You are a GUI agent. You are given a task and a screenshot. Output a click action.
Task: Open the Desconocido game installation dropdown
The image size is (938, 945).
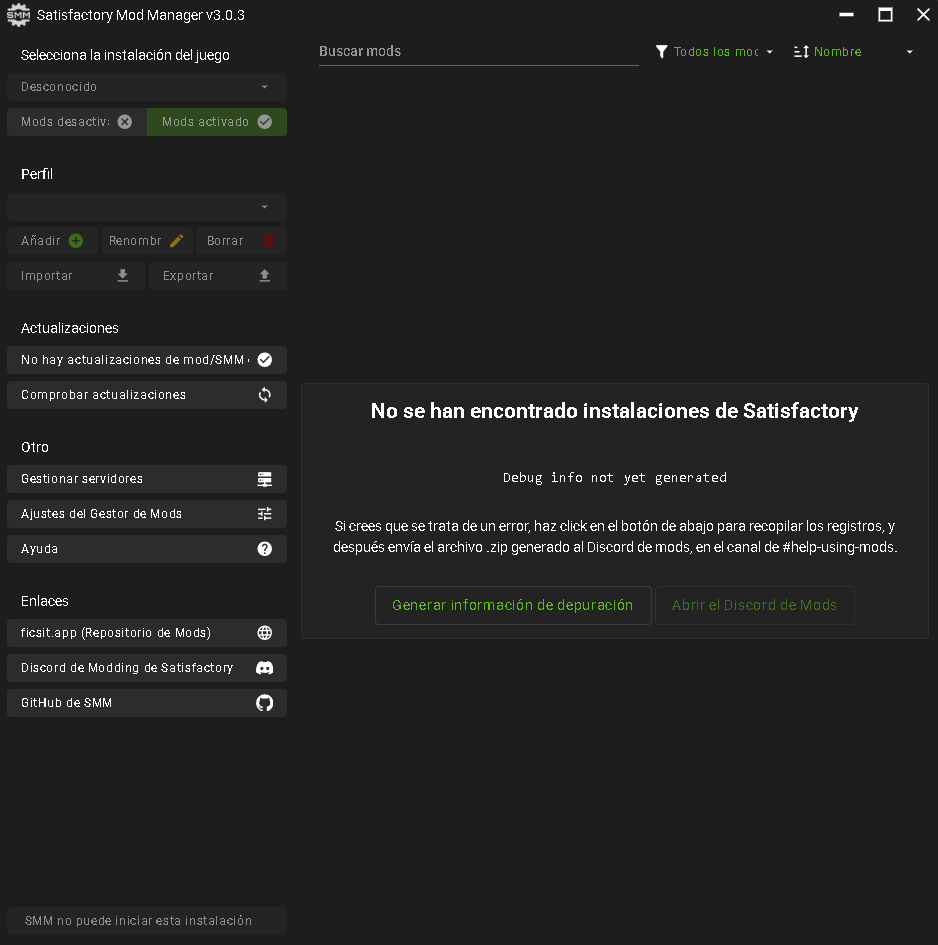coord(146,87)
